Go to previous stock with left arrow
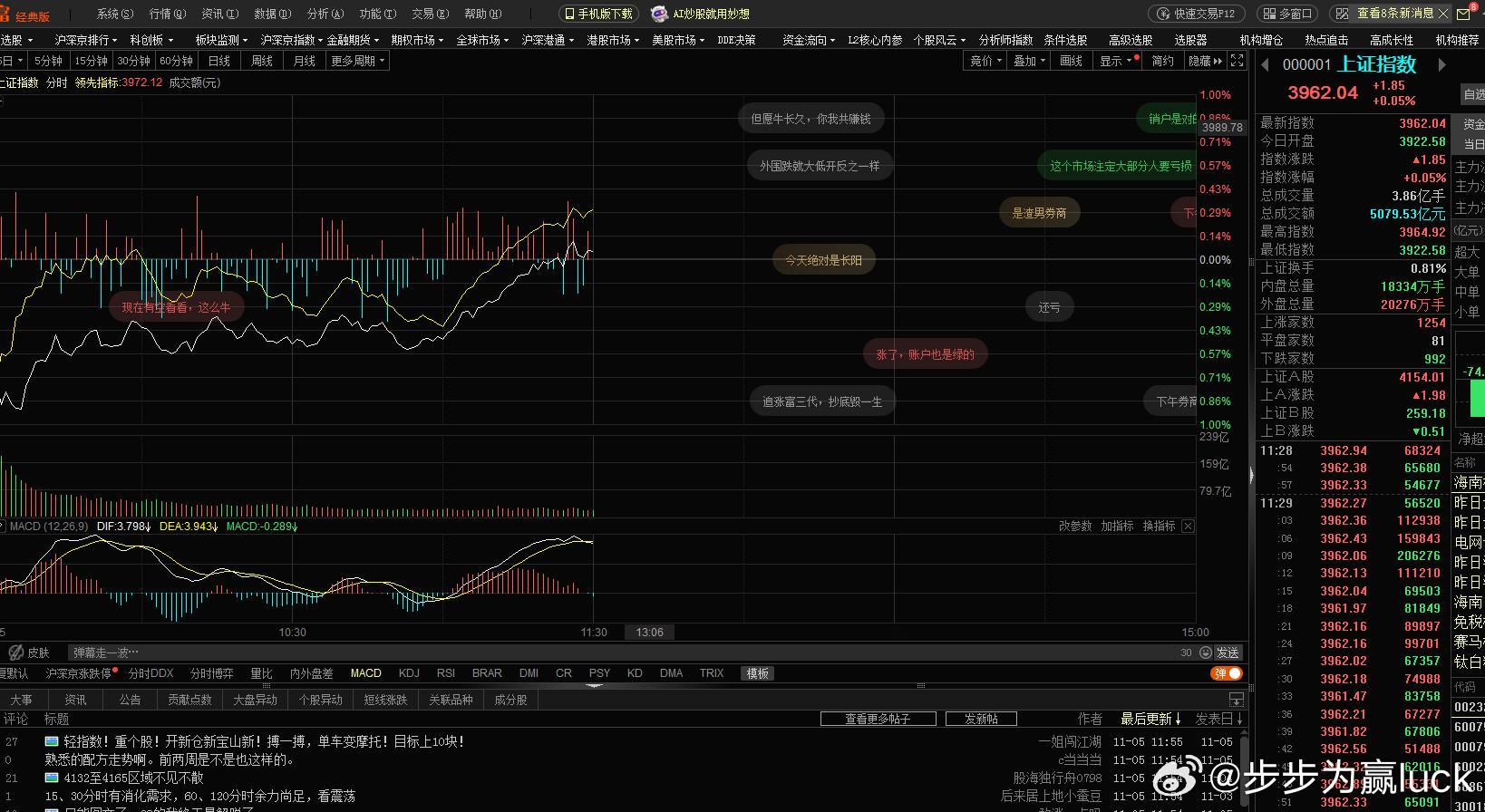 coord(1266,64)
